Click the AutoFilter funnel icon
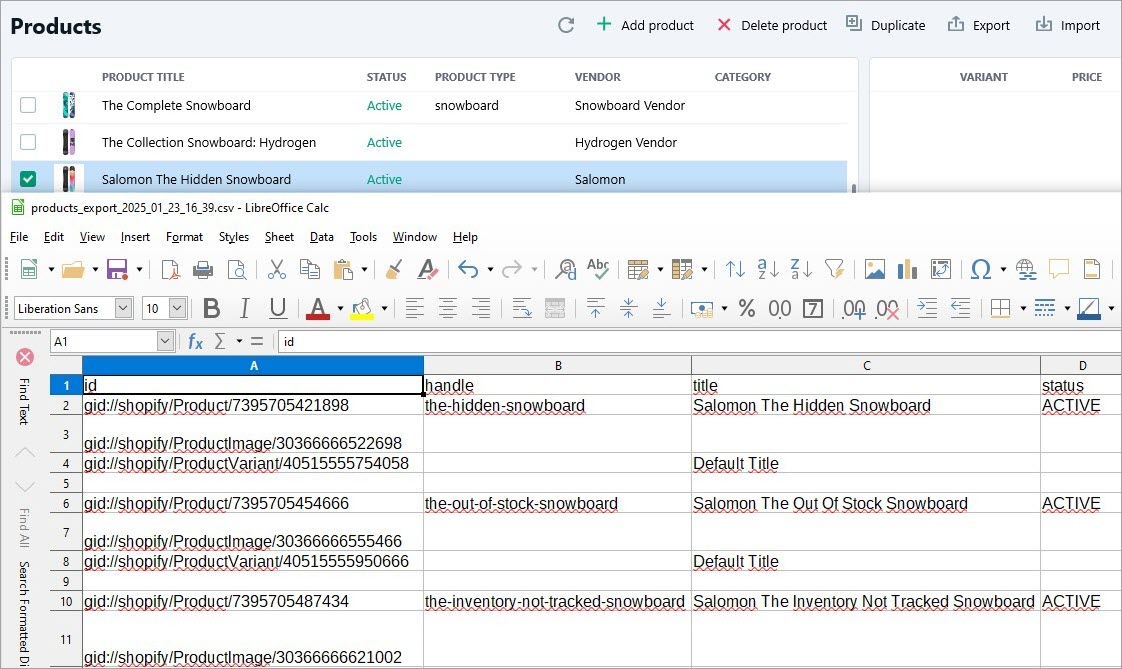 tap(834, 270)
